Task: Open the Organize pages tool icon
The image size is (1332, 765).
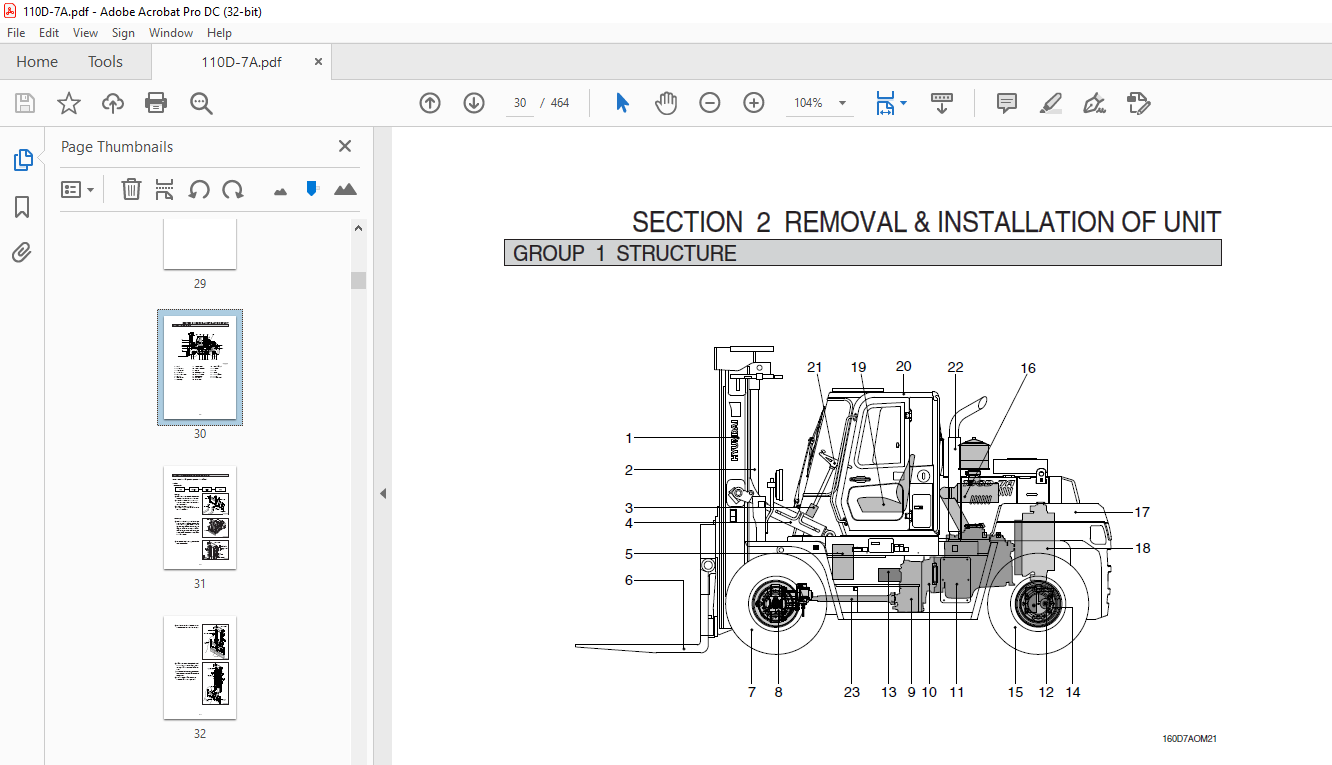Action: (165, 189)
